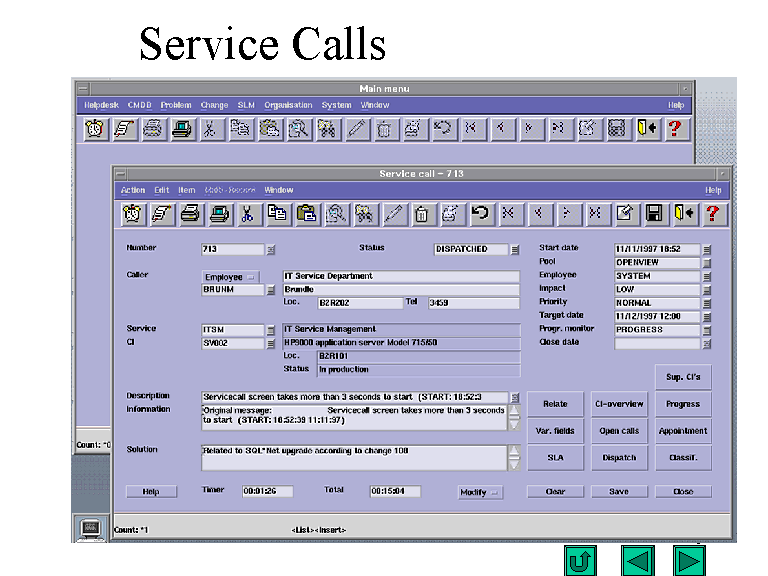Click the exit door icon in Service call toolbar
Screen dimensions: 768x576
click(683, 213)
